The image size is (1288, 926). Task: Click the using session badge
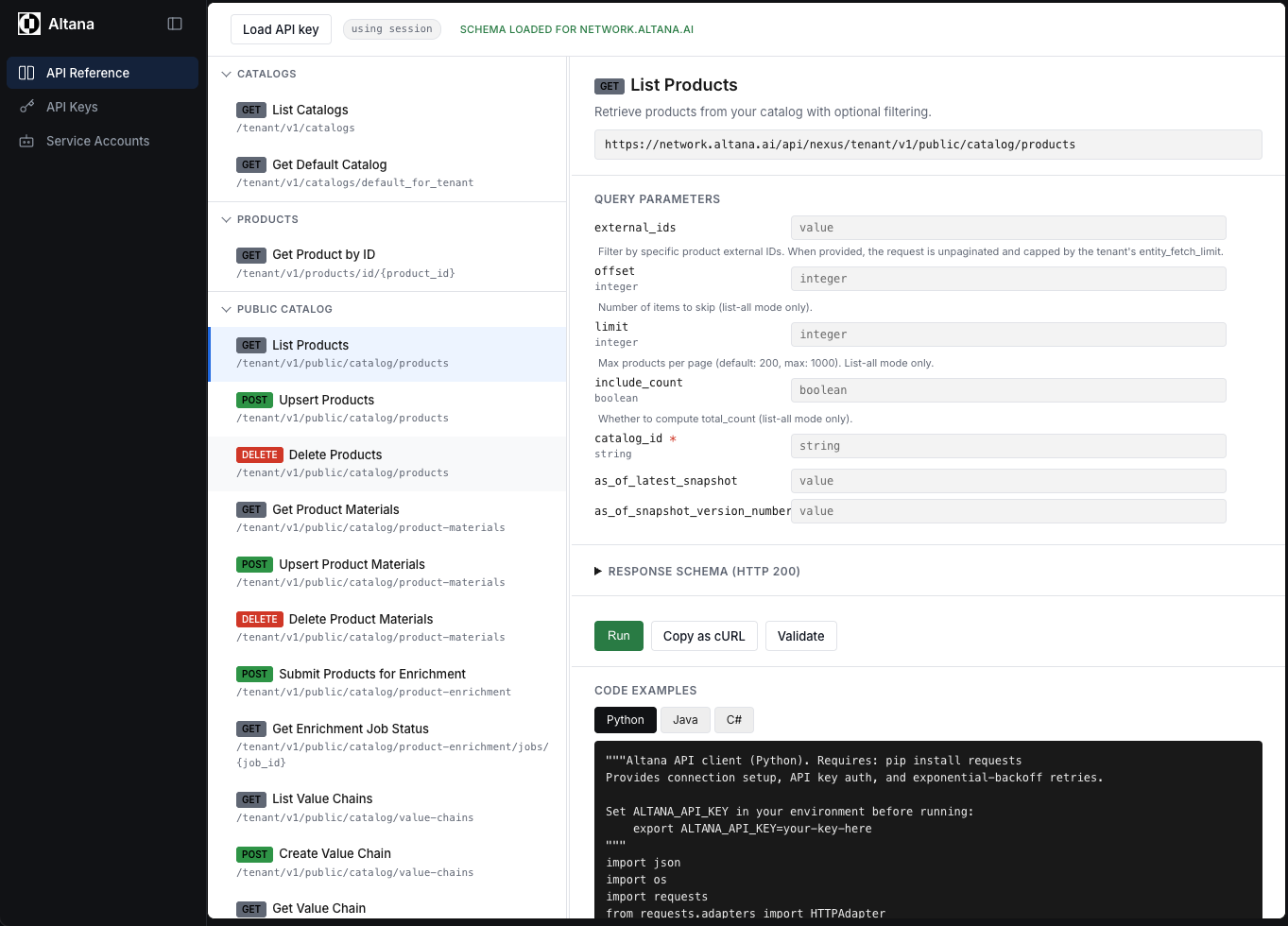click(x=391, y=29)
